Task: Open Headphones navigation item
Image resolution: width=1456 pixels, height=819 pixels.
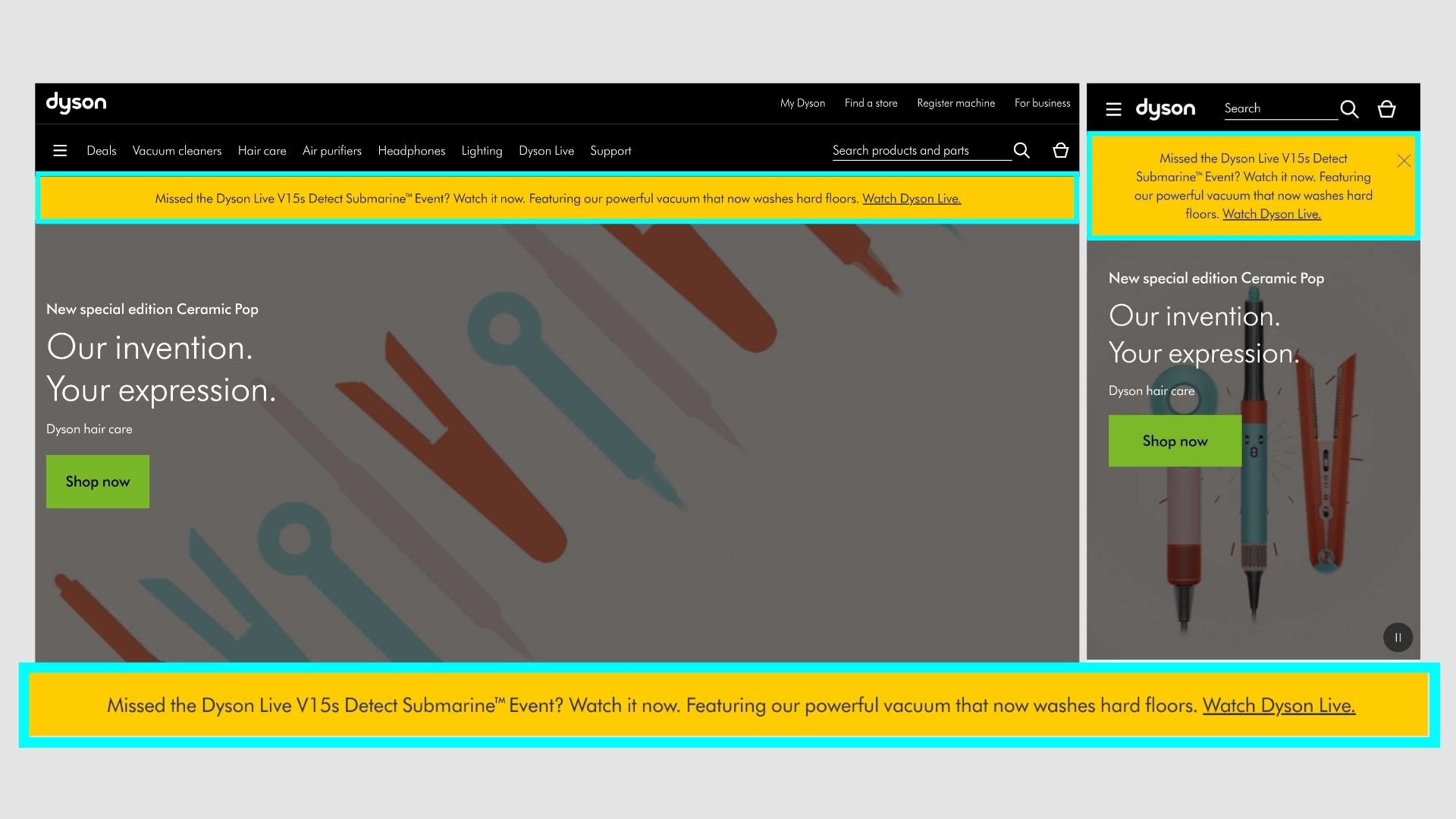Action: click(x=412, y=151)
